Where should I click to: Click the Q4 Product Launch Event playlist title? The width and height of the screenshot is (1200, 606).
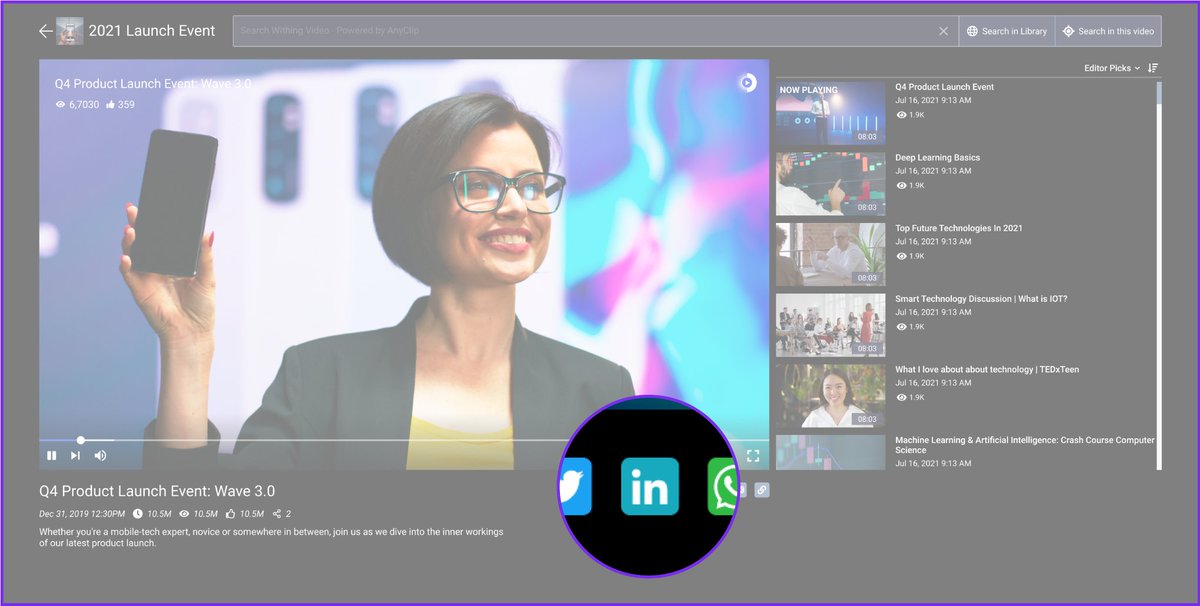click(944, 87)
